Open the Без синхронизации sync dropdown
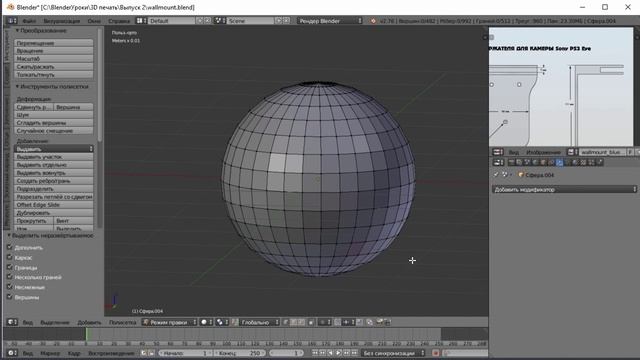The width and height of the screenshot is (640, 360). pos(393,353)
